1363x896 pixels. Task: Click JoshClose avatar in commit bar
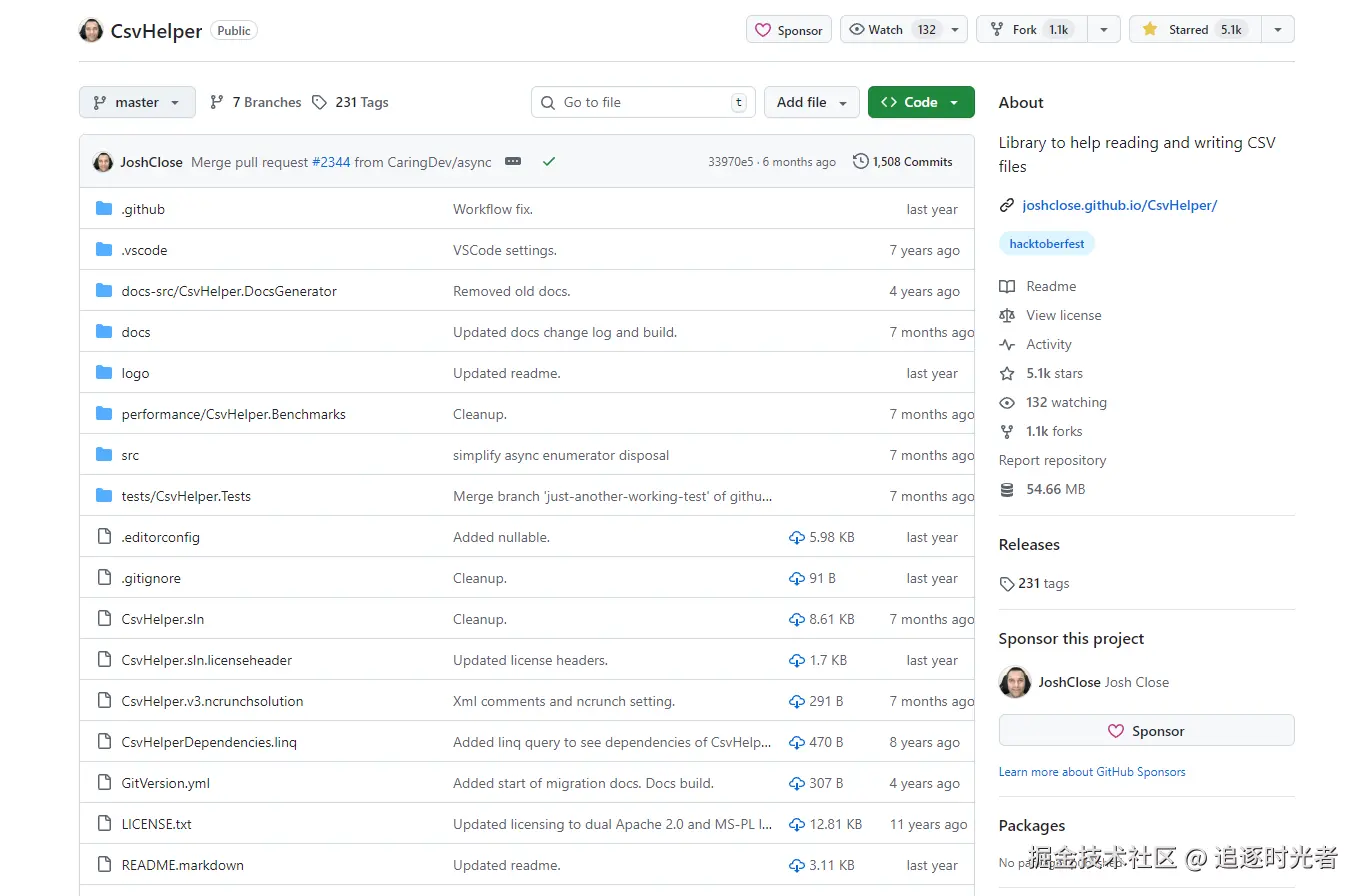click(x=103, y=162)
